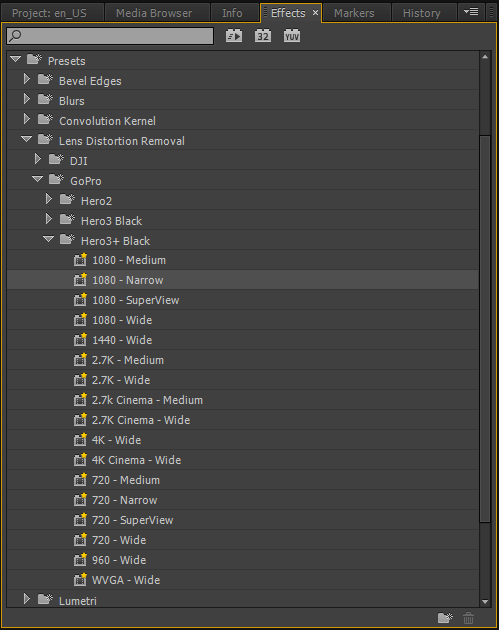
Task: Click the scrollbar up arrow
Action: [x=485, y=57]
